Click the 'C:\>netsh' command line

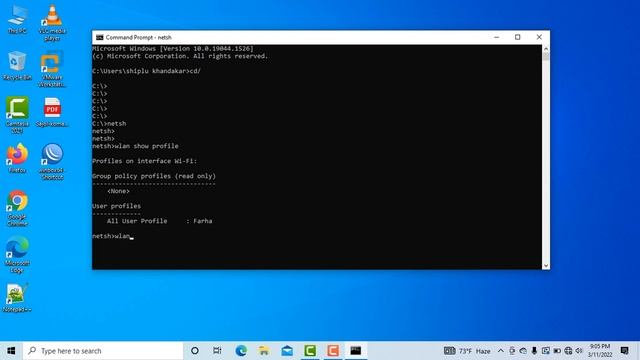click(109, 123)
